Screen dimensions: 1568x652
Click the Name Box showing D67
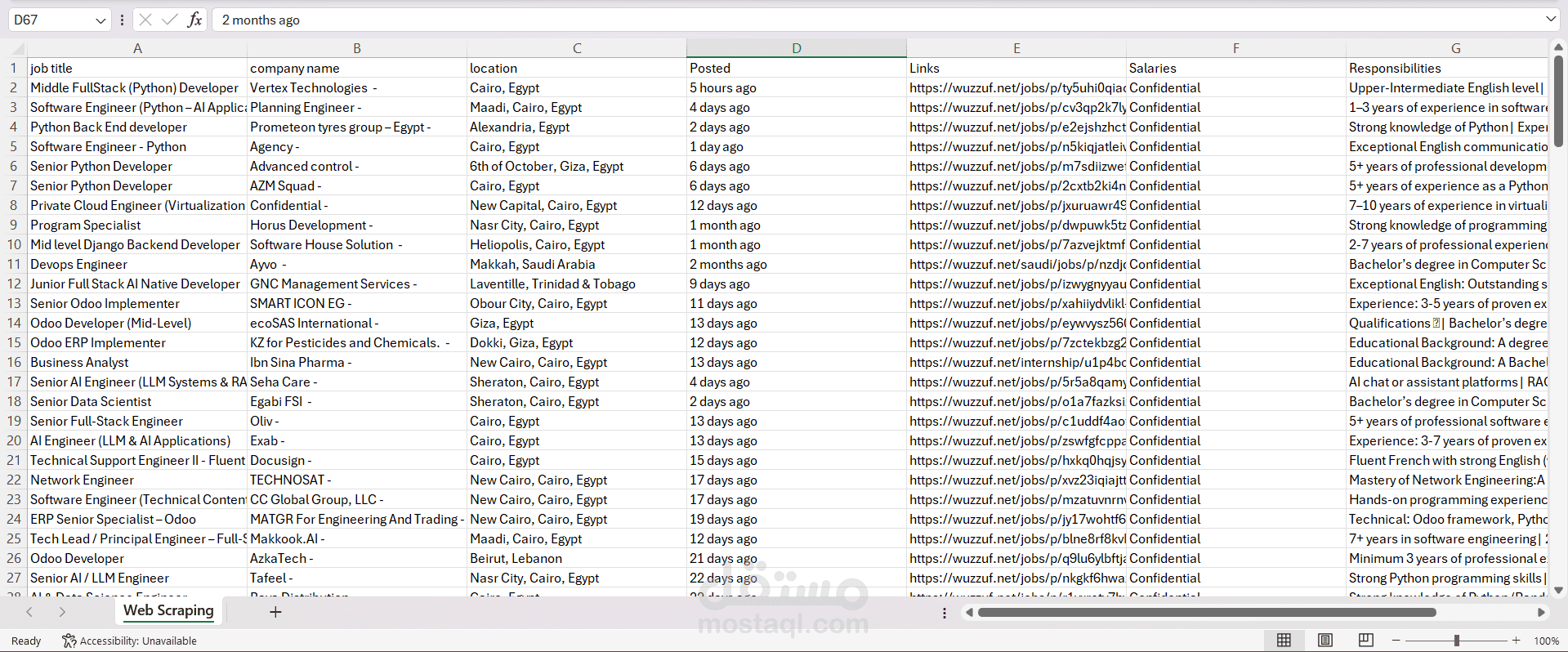click(x=51, y=20)
